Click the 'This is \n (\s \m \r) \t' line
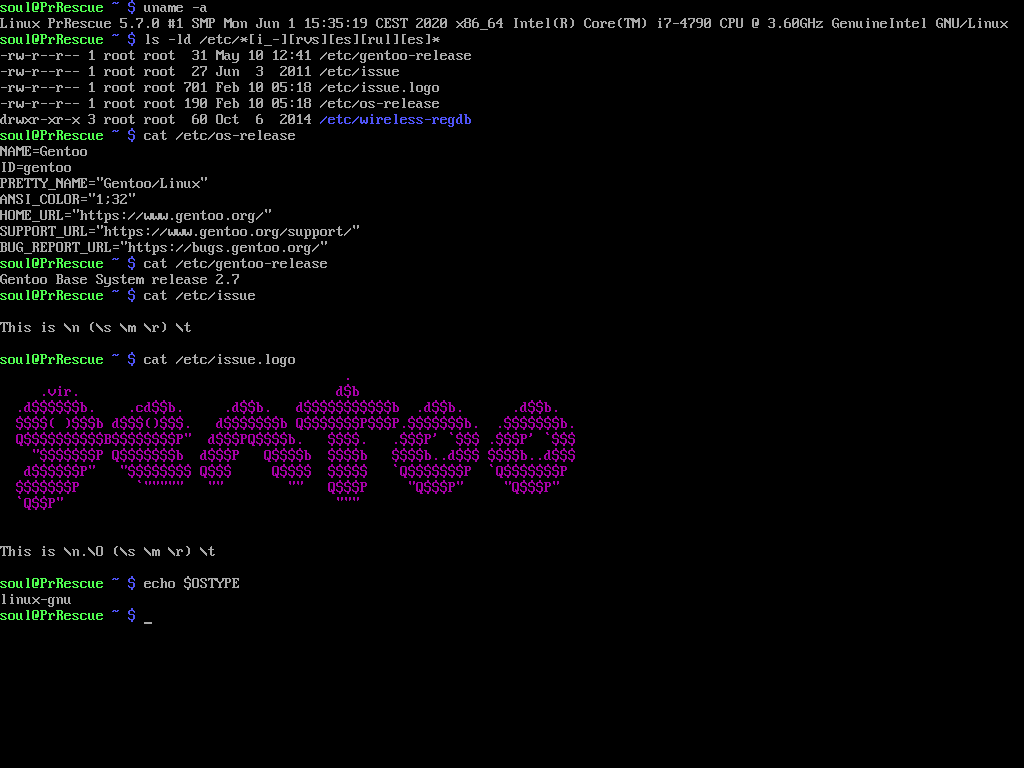The image size is (1024, 768). [x=96, y=328]
